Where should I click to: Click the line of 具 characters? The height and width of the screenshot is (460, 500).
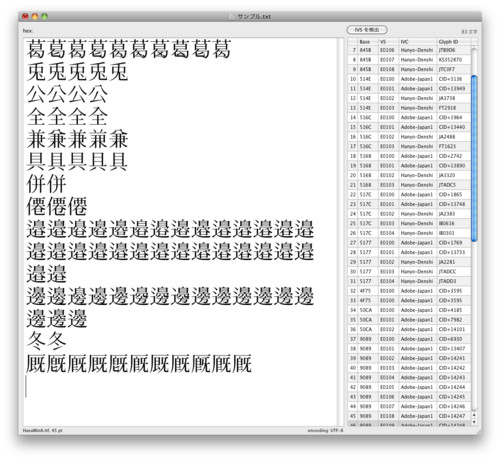(x=77, y=161)
